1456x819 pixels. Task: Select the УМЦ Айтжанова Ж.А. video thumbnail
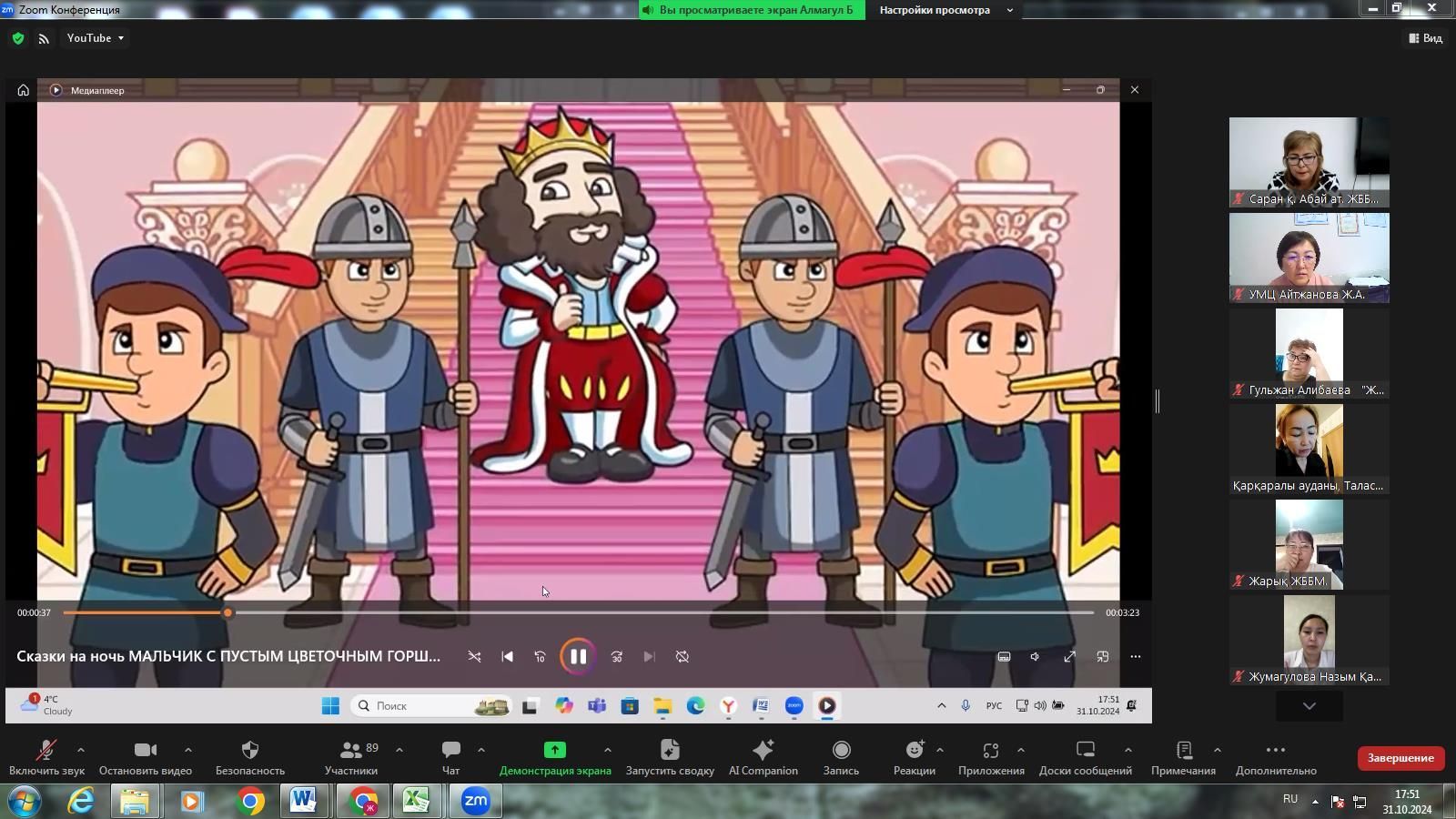(x=1309, y=258)
